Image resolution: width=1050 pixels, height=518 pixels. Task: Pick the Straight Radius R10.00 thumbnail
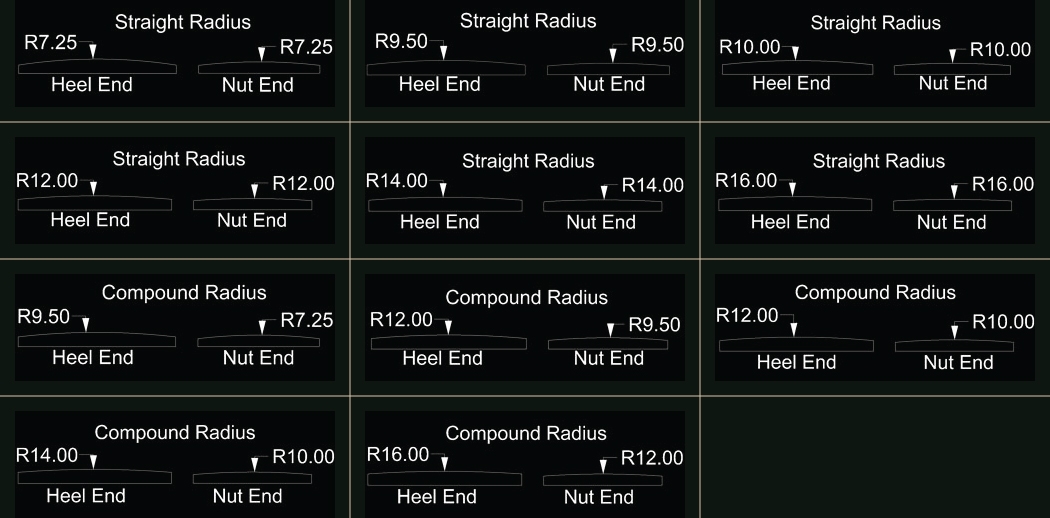coord(875,54)
